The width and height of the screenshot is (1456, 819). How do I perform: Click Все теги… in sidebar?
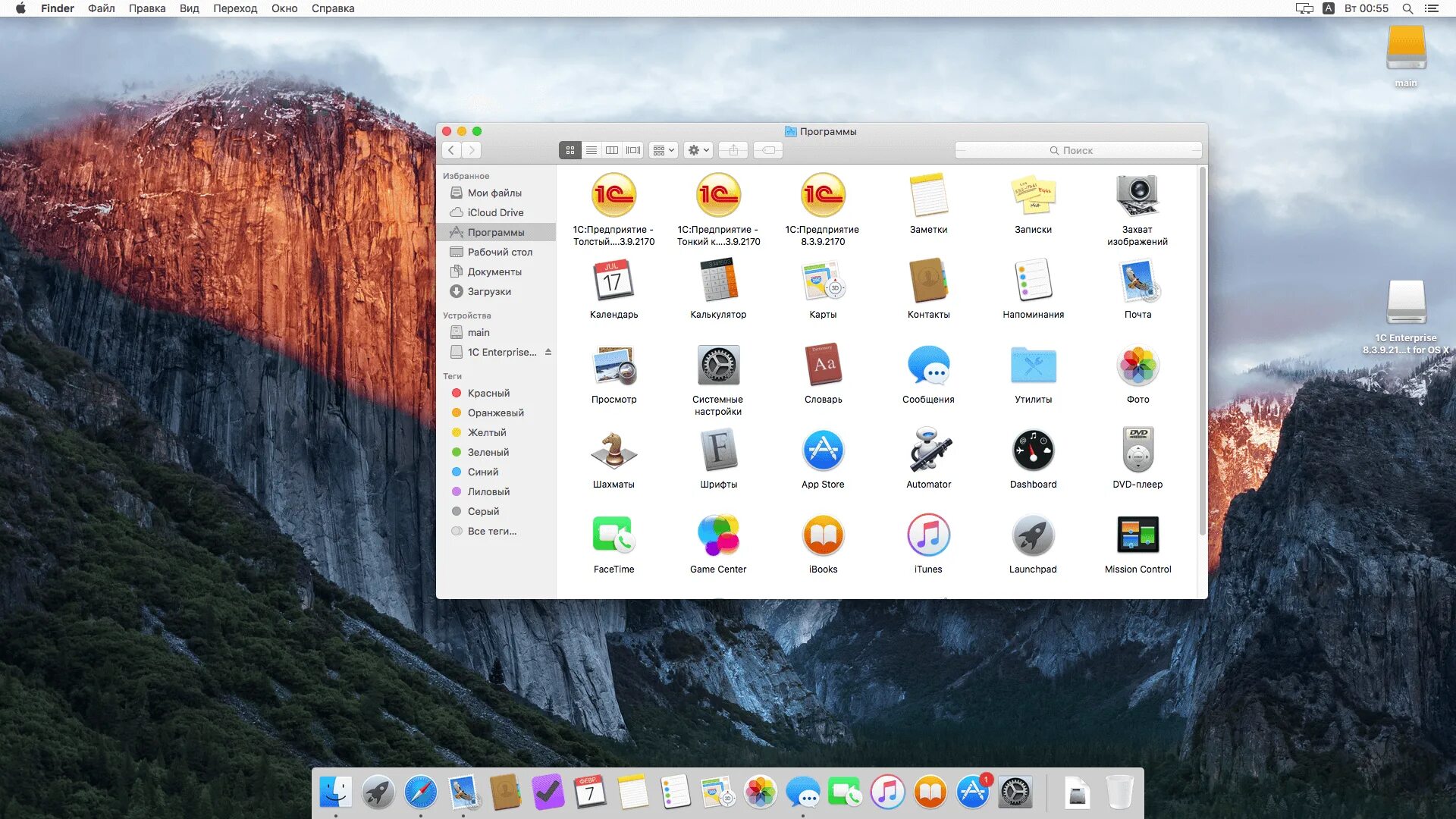(491, 531)
